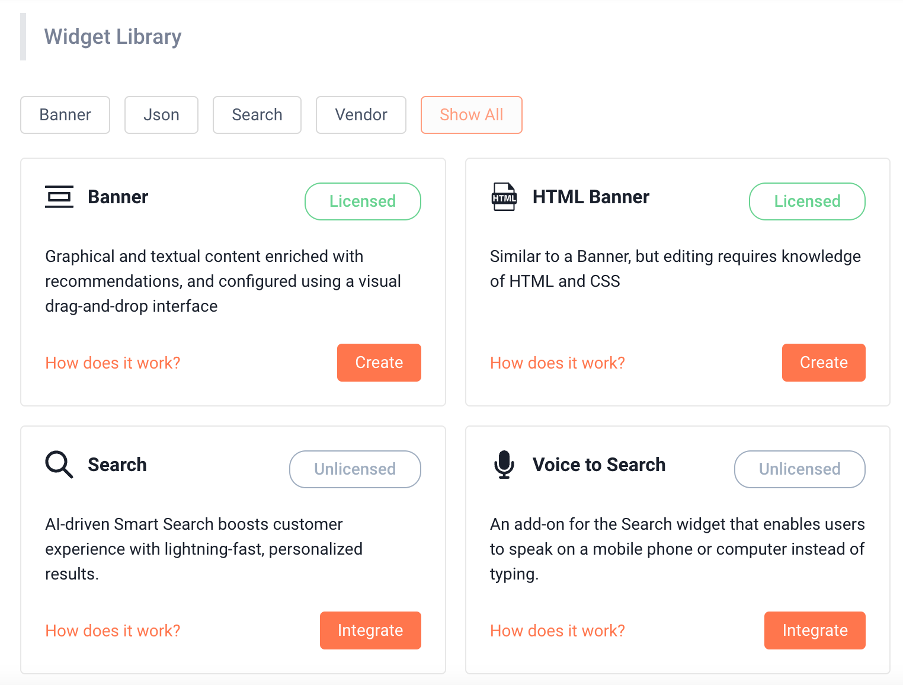
Task: Click Integrate on the Search widget
Action: coord(370,630)
